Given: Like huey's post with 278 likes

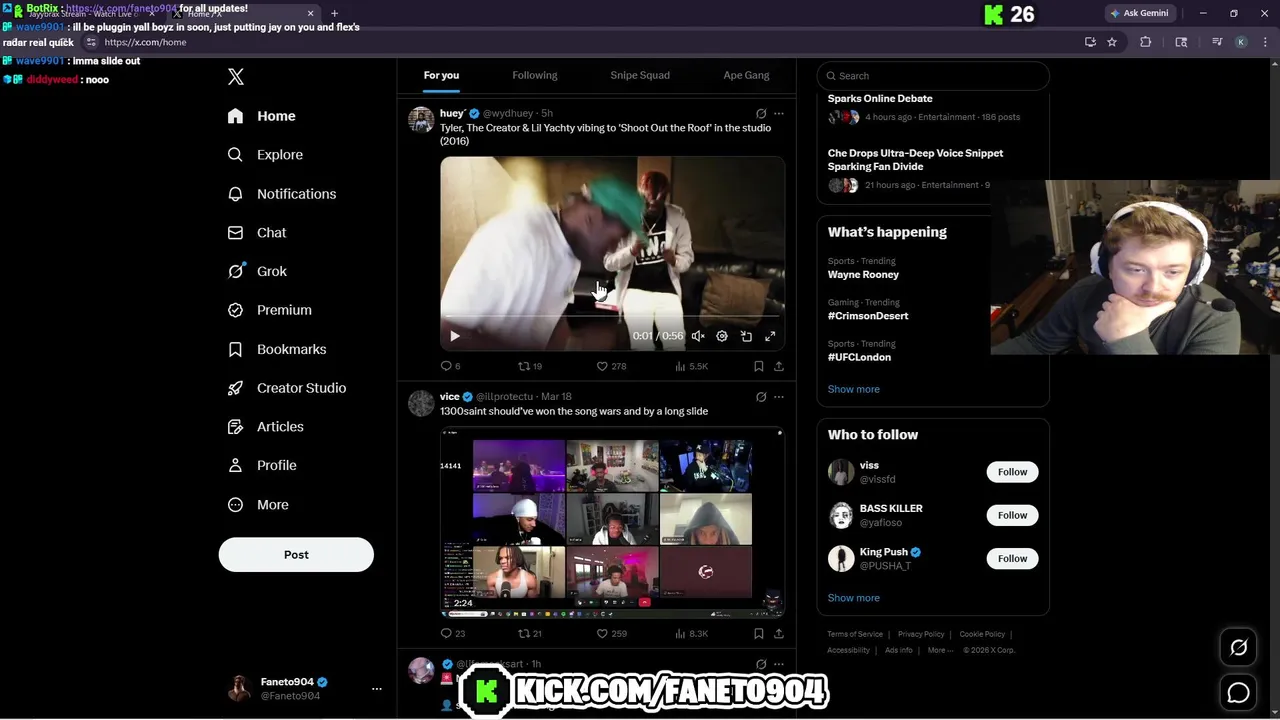Looking at the screenshot, I should point(611,366).
